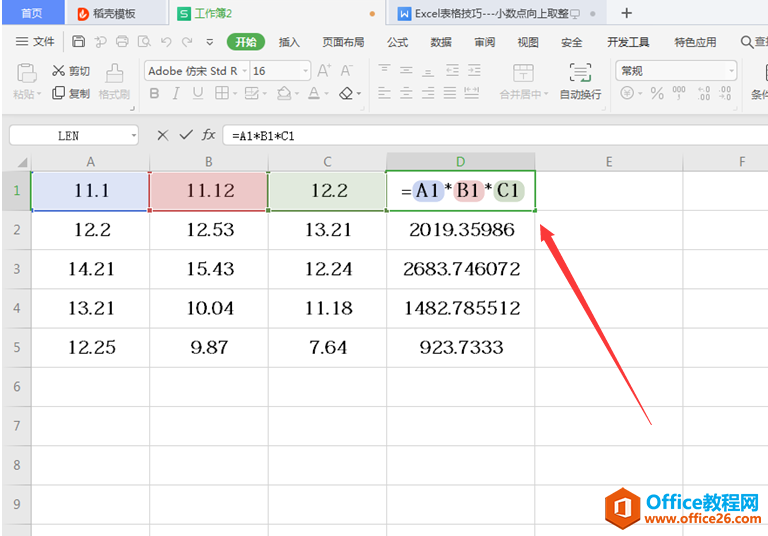Expand quick access toolbar customize arrow
The height and width of the screenshot is (536, 768).
(x=210, y=42)
